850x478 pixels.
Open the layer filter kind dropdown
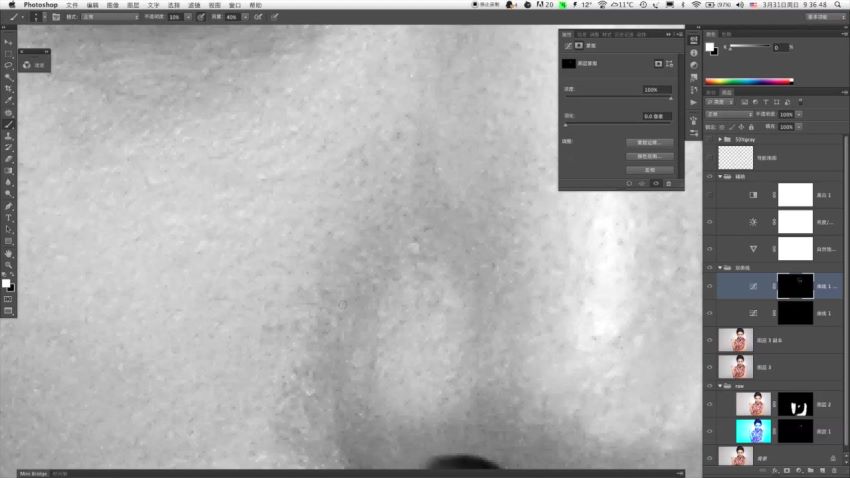point(720,102)
